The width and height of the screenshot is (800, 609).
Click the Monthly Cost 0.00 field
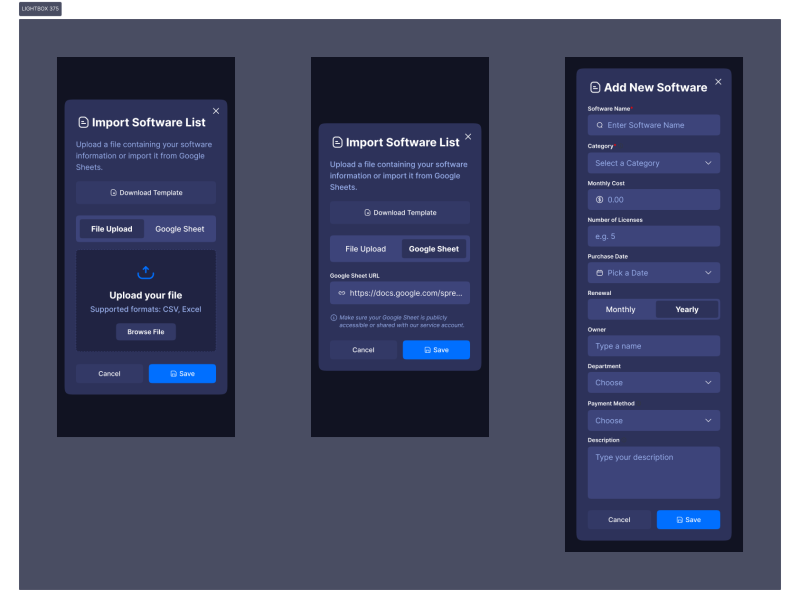click(654, 199)
